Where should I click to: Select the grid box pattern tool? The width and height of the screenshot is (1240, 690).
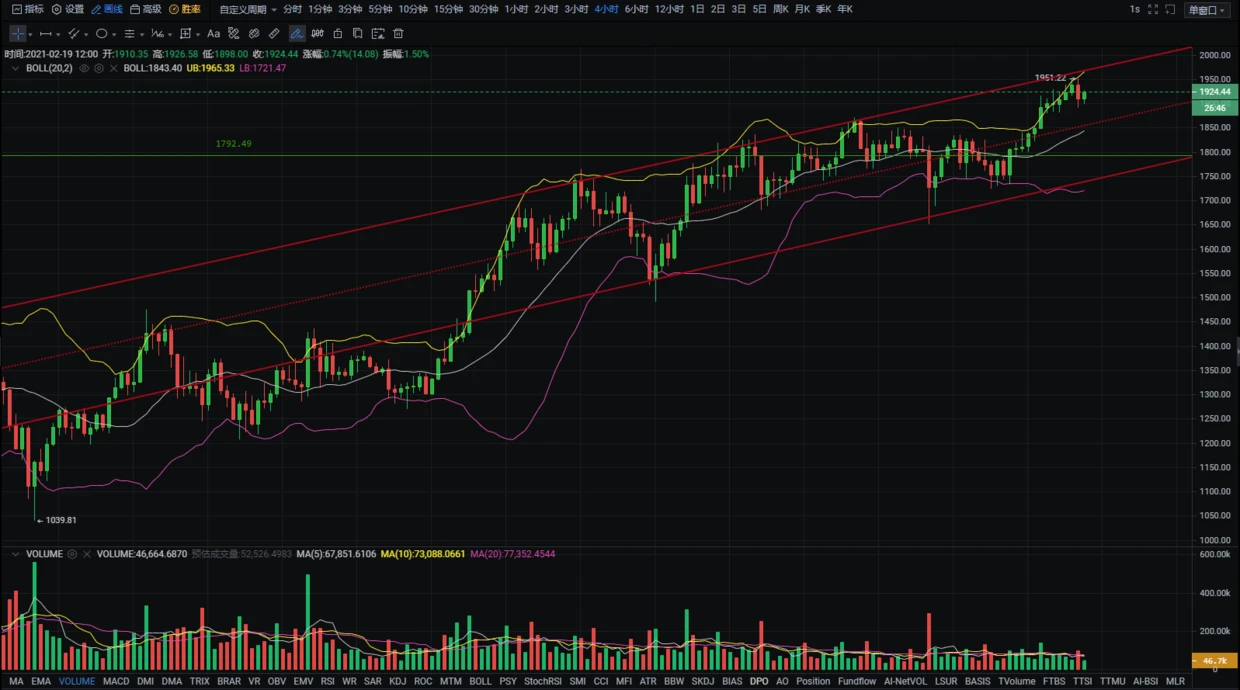185,34
